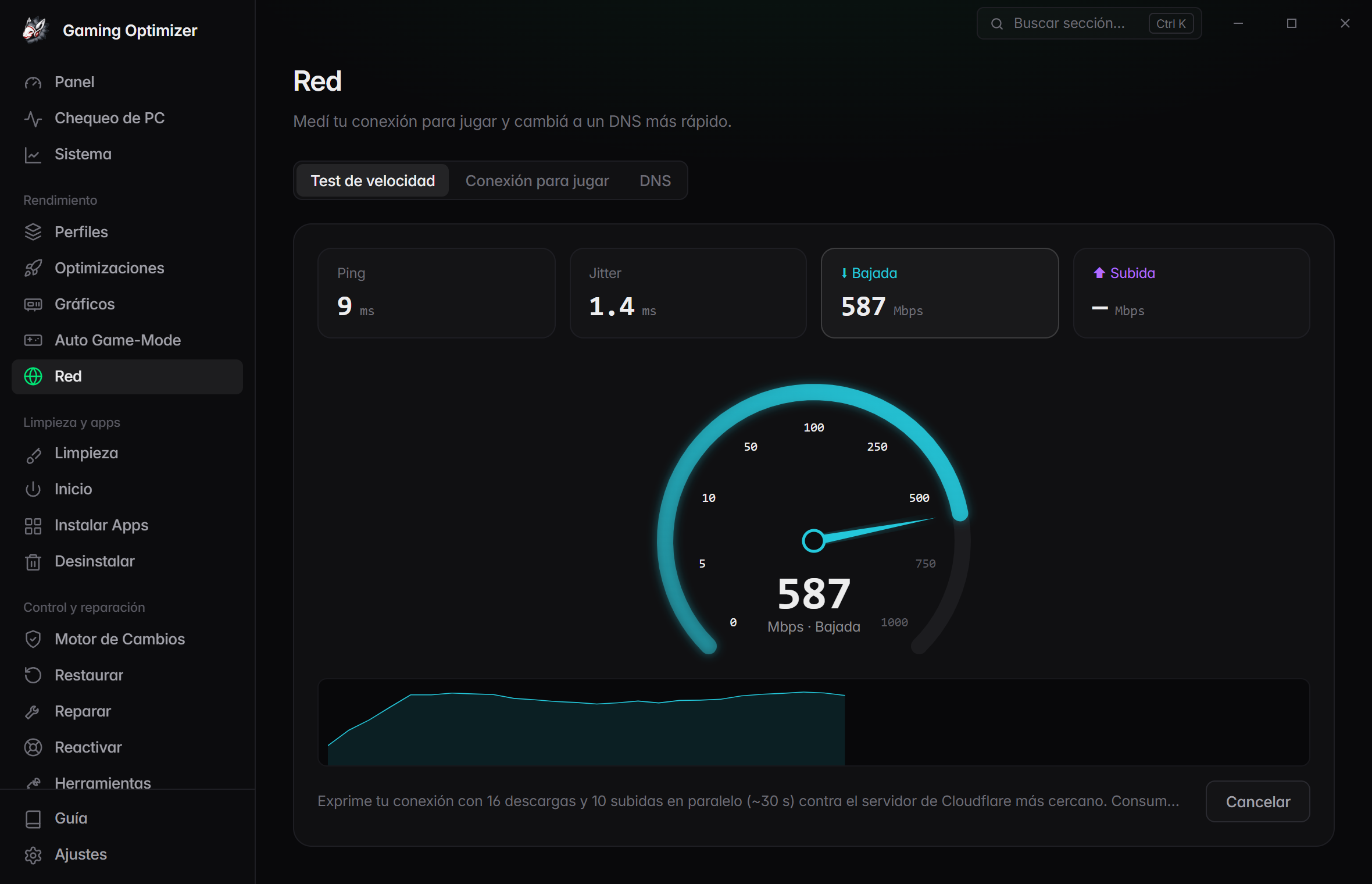Click the 'Limpieza y apps' heading
This screenshot has width=1372, height=884.
[72, 422]
